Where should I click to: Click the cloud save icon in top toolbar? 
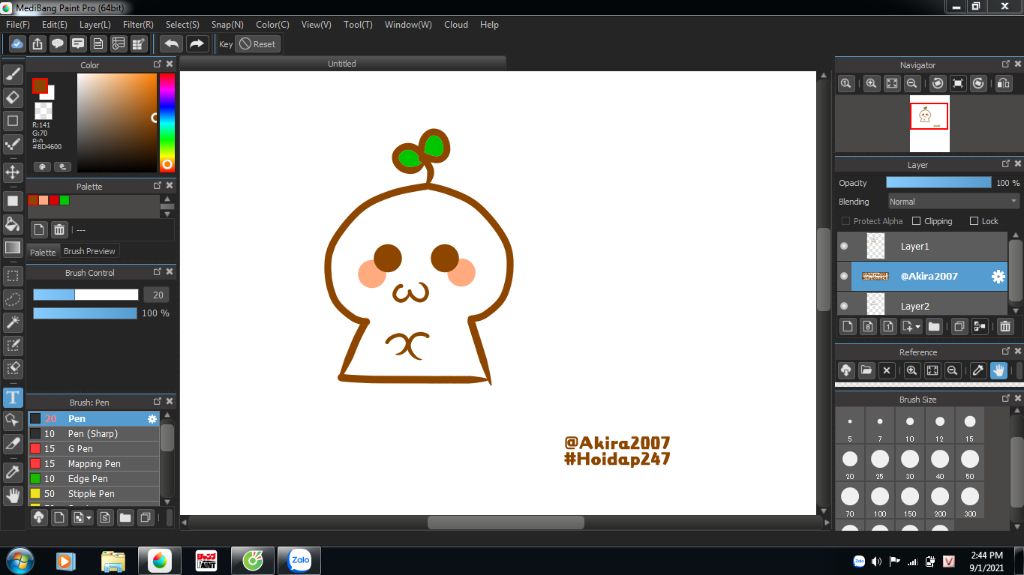tap(17, 44)
